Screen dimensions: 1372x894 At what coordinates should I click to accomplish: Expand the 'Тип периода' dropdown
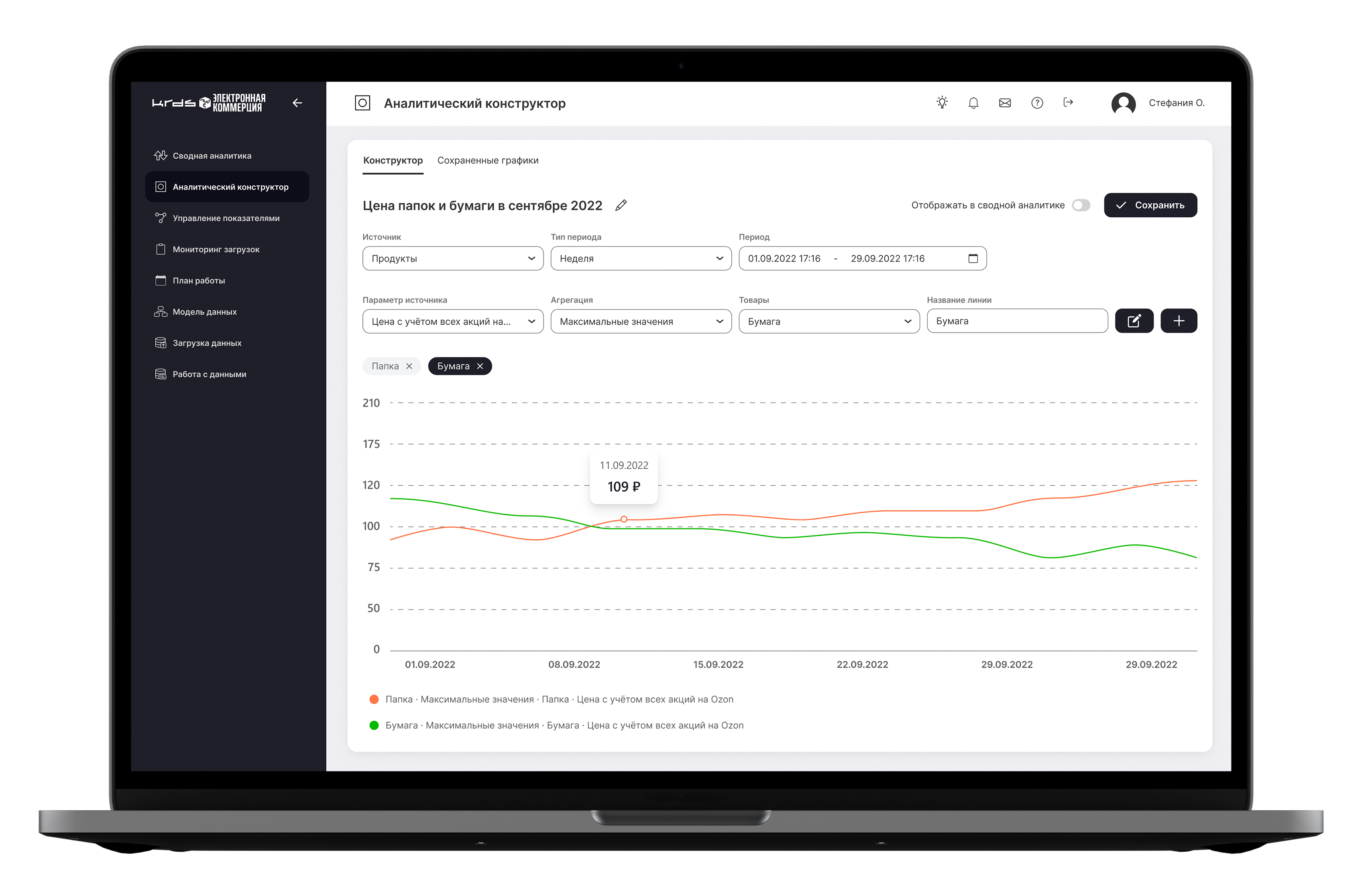pyautogui.click(x=641, y=258)
